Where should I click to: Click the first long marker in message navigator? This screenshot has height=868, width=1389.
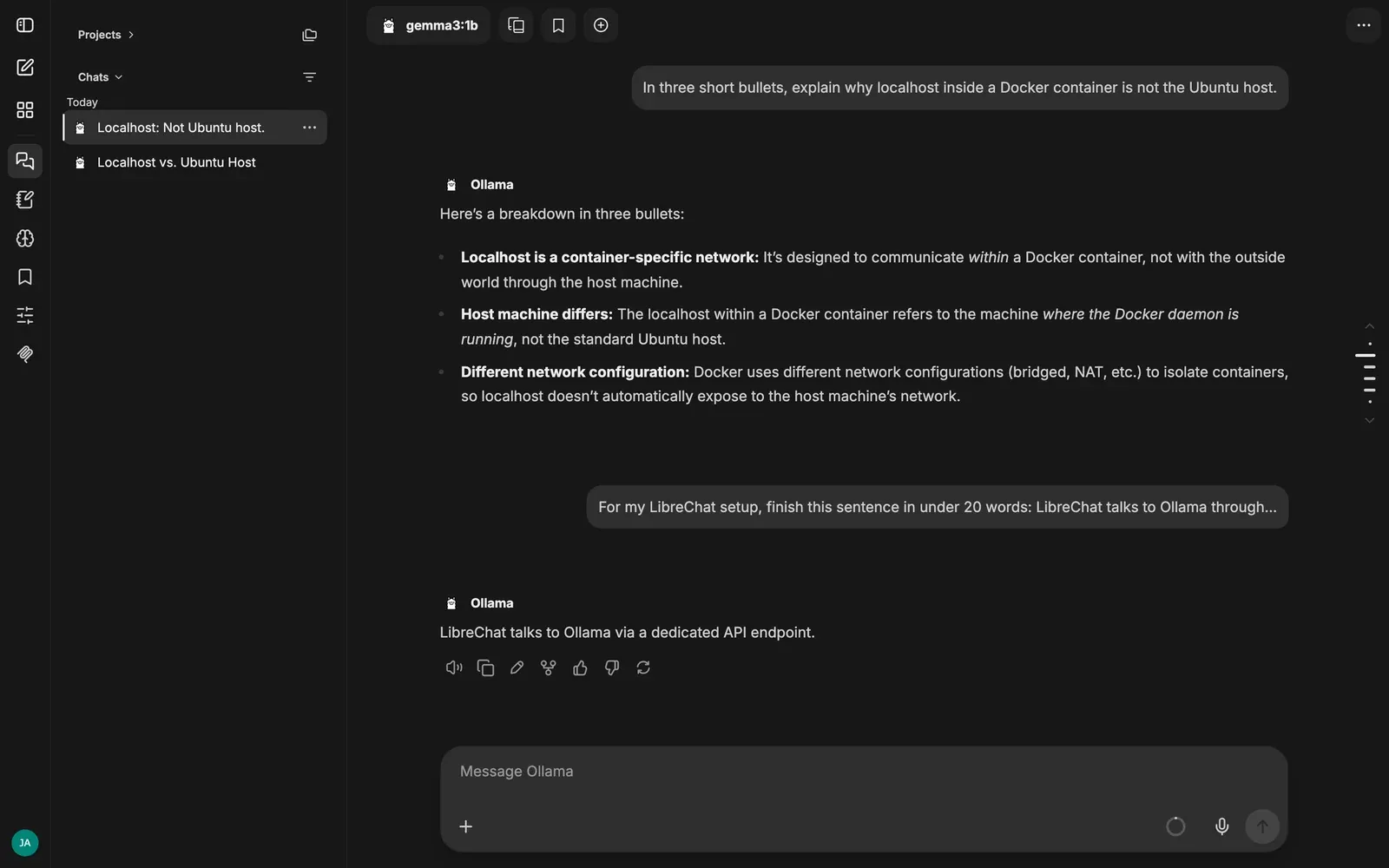coord(1366,355)
